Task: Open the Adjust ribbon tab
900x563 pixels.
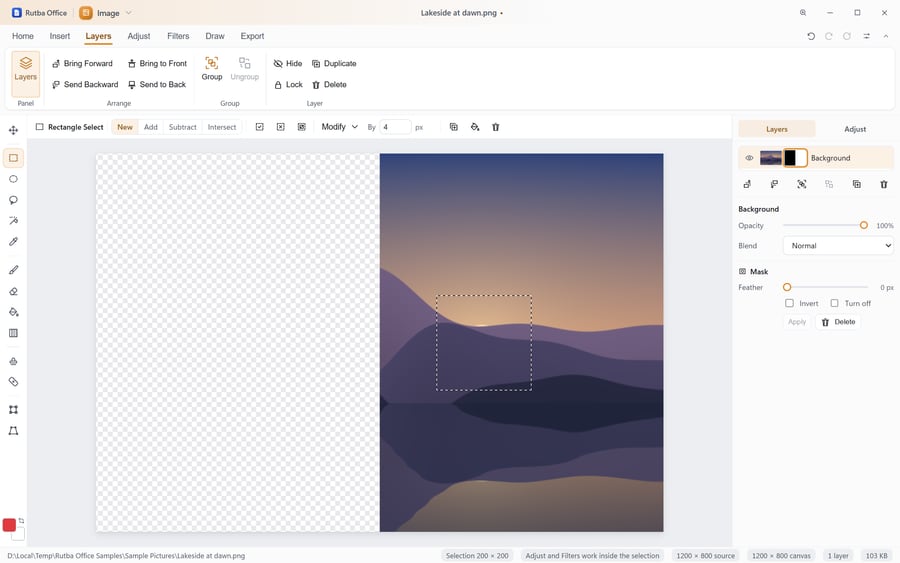Action: 139,36
